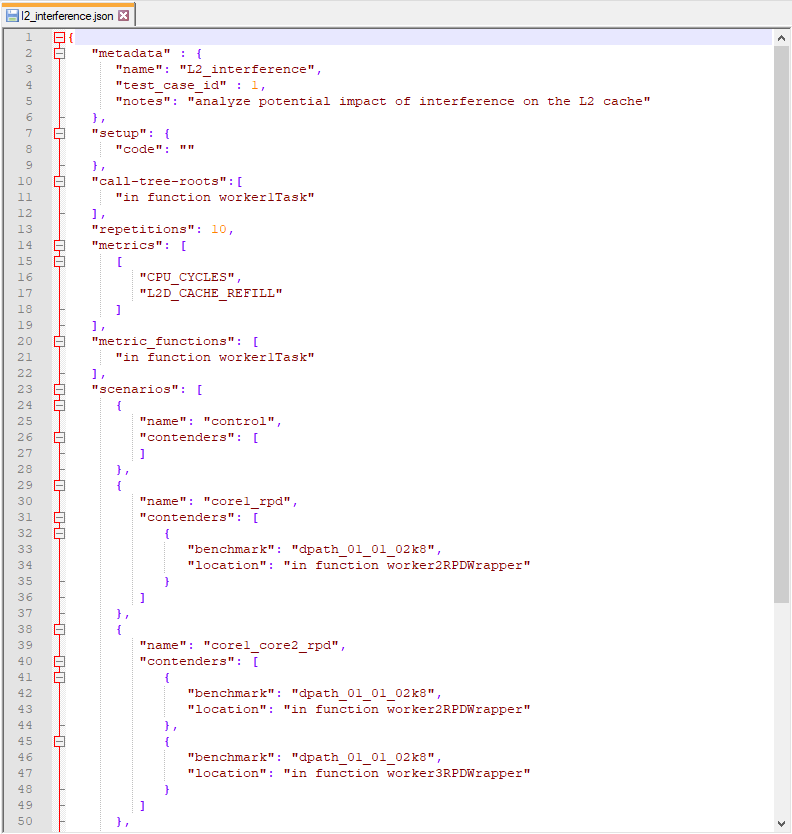Click "dpath_01_01_02k8" on line 46
Viewport: 792px width, 834px height.
pyautogui.click(x=363, y=757)
